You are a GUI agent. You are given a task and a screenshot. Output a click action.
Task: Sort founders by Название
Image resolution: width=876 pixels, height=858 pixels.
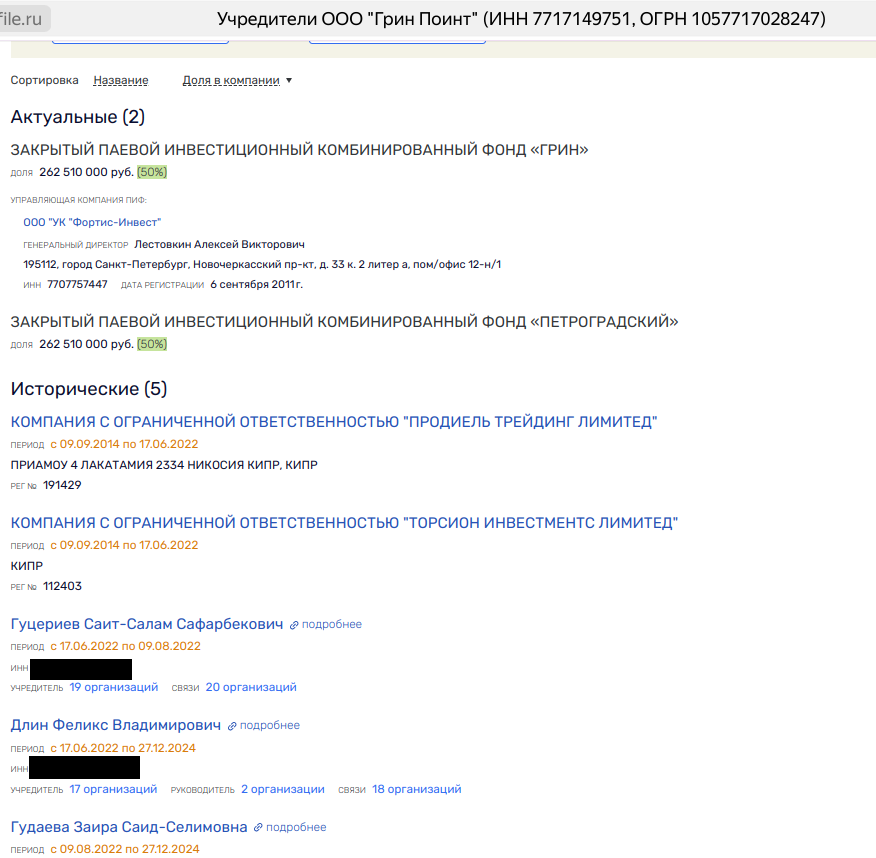[121, 80]
